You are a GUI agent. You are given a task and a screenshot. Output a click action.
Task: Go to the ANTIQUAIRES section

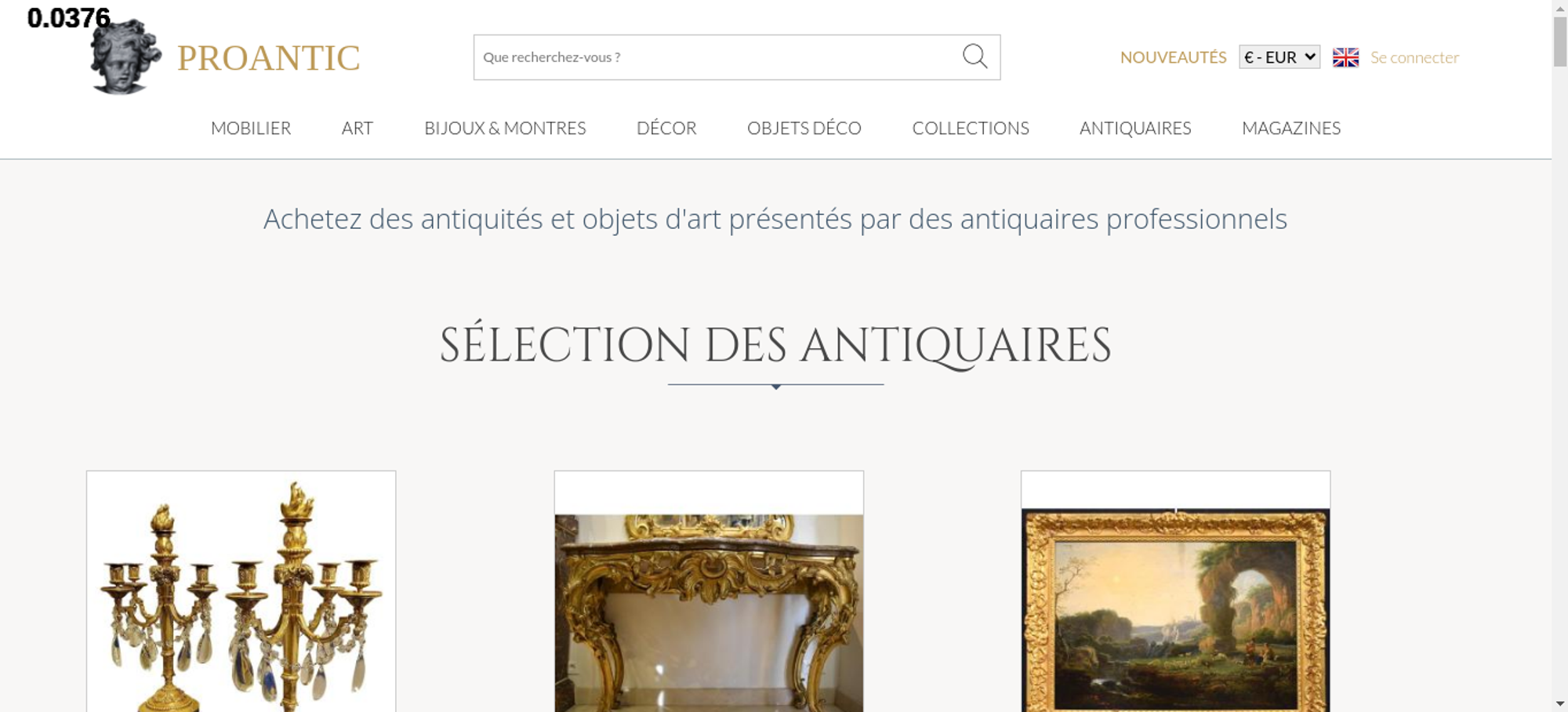point(1135,128)
